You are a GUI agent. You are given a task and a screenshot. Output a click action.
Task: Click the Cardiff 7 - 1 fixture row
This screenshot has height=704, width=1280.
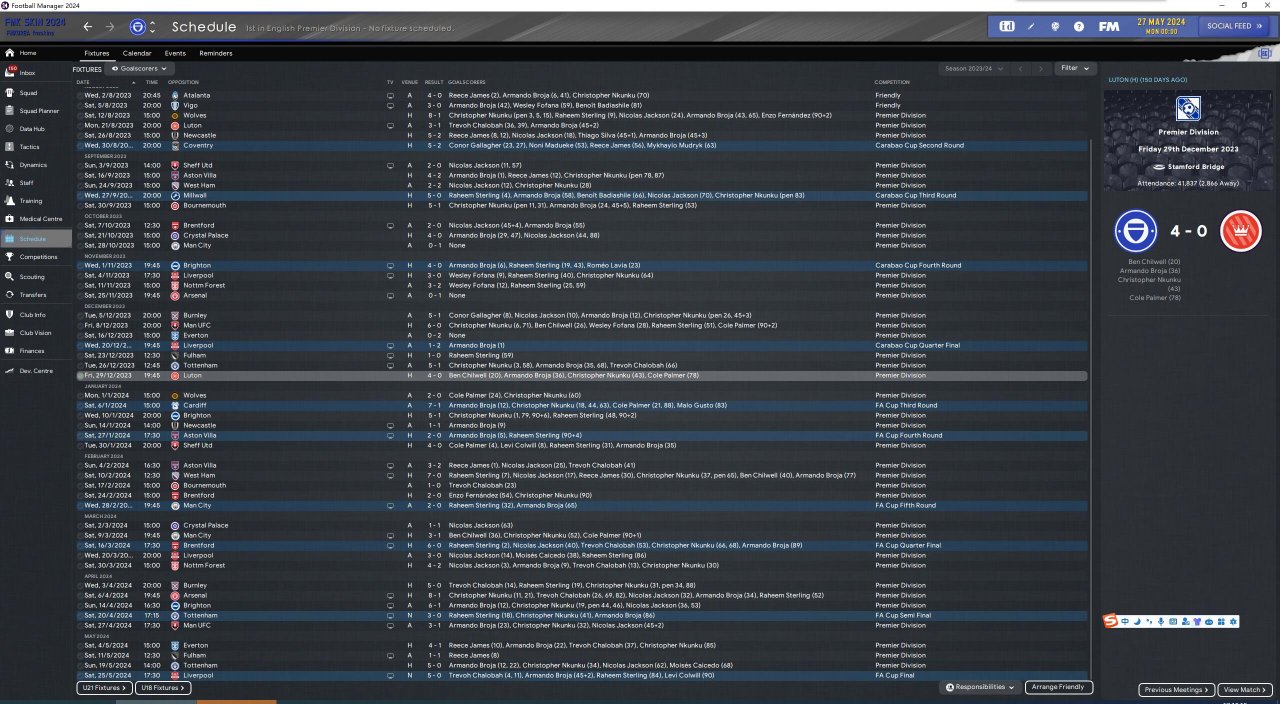click(580, 405)
